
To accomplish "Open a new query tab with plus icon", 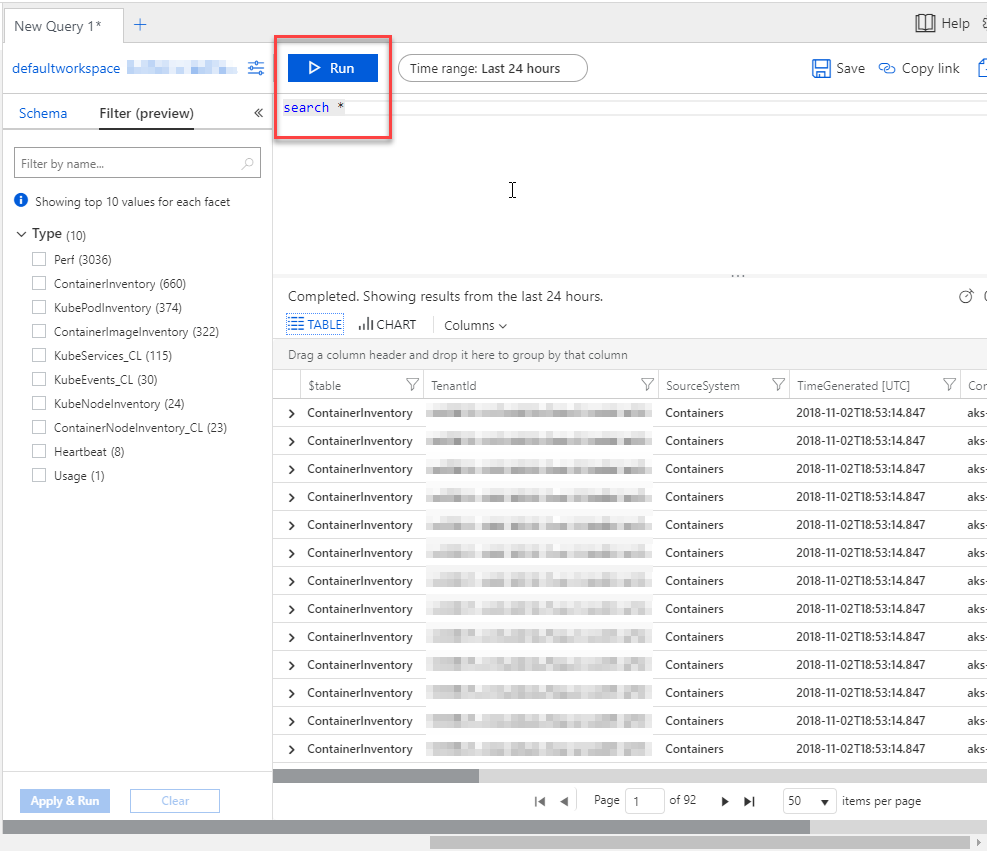I will (140, 25).
